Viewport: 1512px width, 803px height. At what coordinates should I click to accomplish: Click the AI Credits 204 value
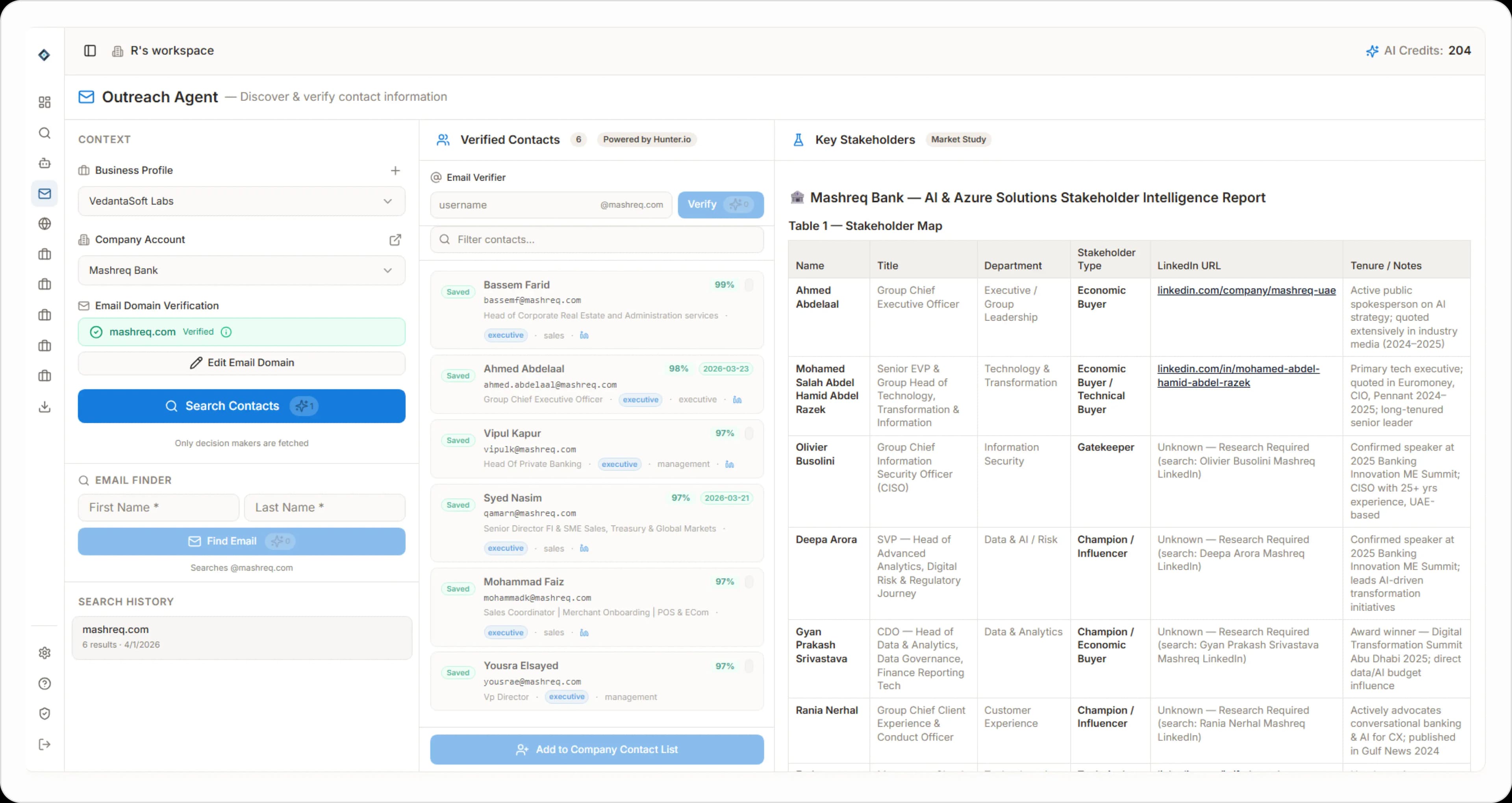[x=1459, y=50]
